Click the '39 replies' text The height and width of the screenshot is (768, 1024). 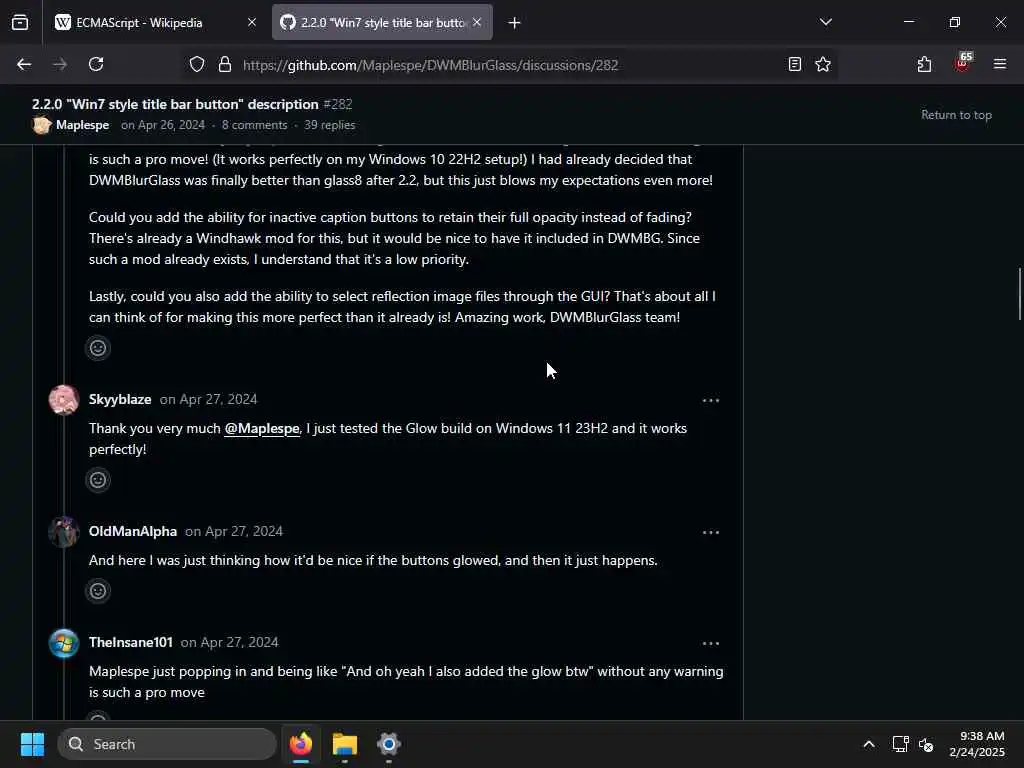point(330,125)
